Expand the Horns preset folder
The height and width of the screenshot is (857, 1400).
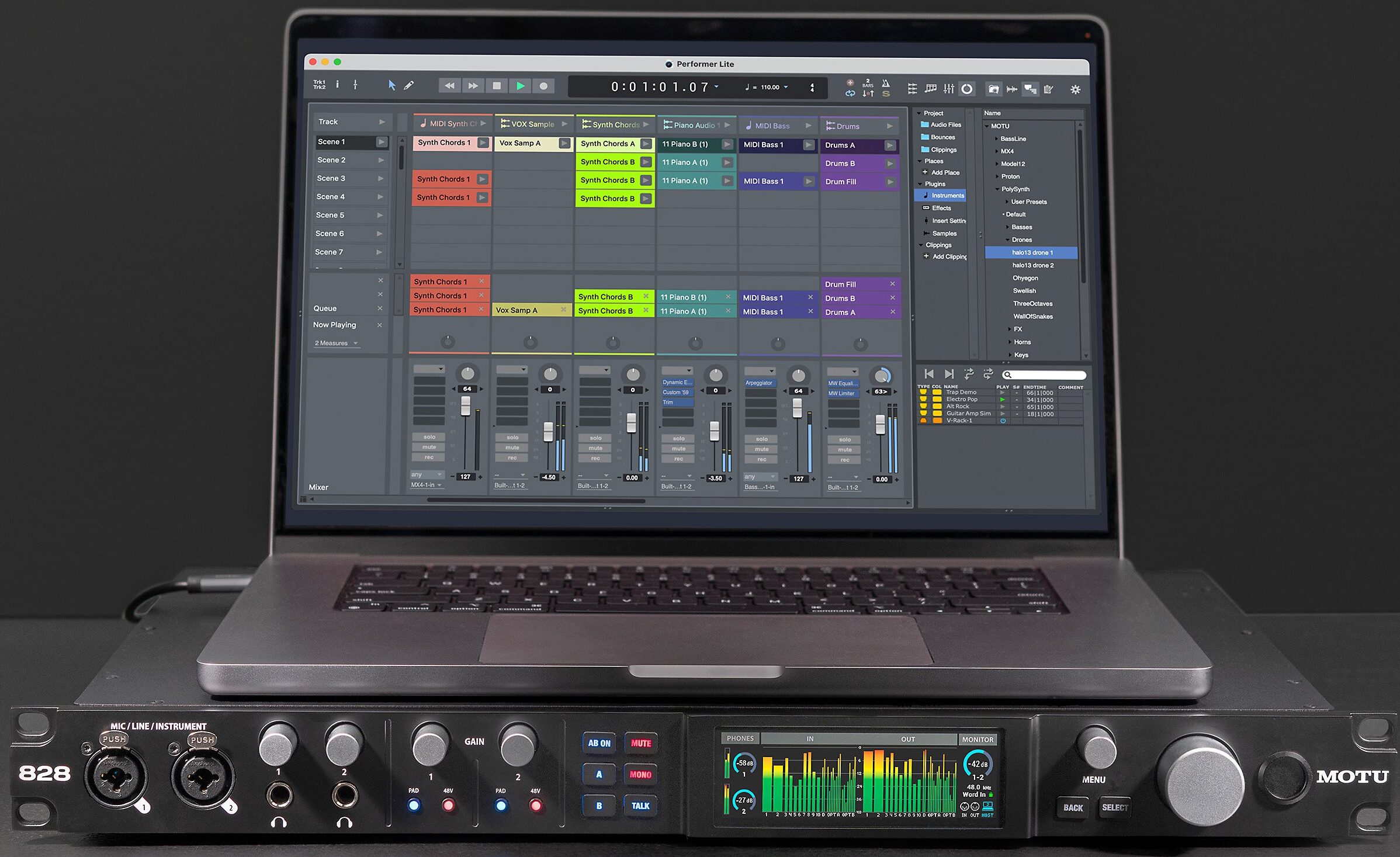pos(1010,342)
